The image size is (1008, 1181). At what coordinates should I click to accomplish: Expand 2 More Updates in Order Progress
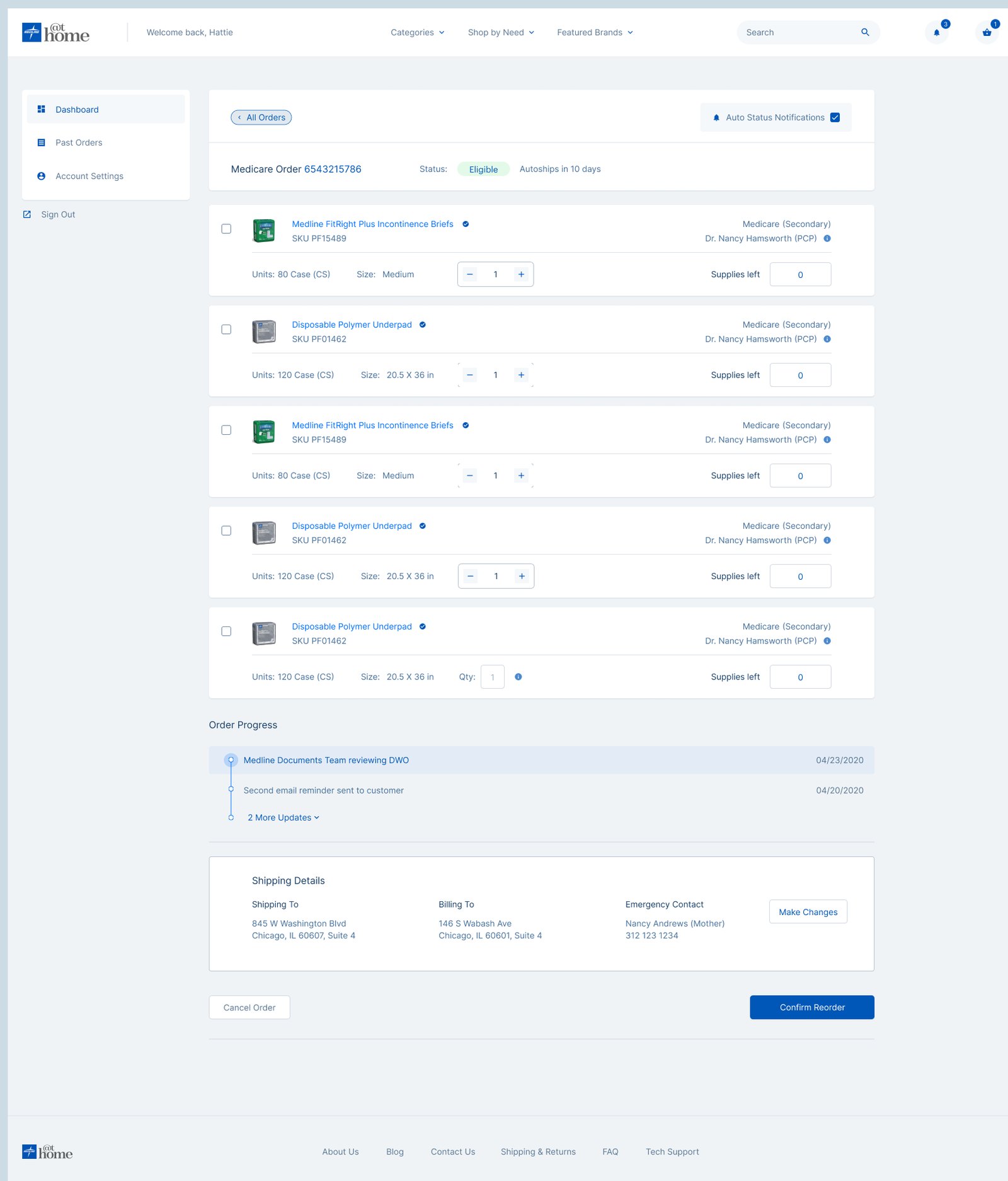pos(283,817)
